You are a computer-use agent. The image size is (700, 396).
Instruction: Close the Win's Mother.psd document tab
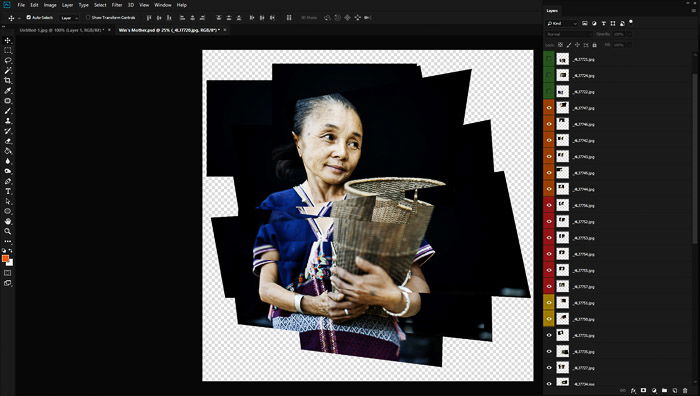[x=225, y=30]
